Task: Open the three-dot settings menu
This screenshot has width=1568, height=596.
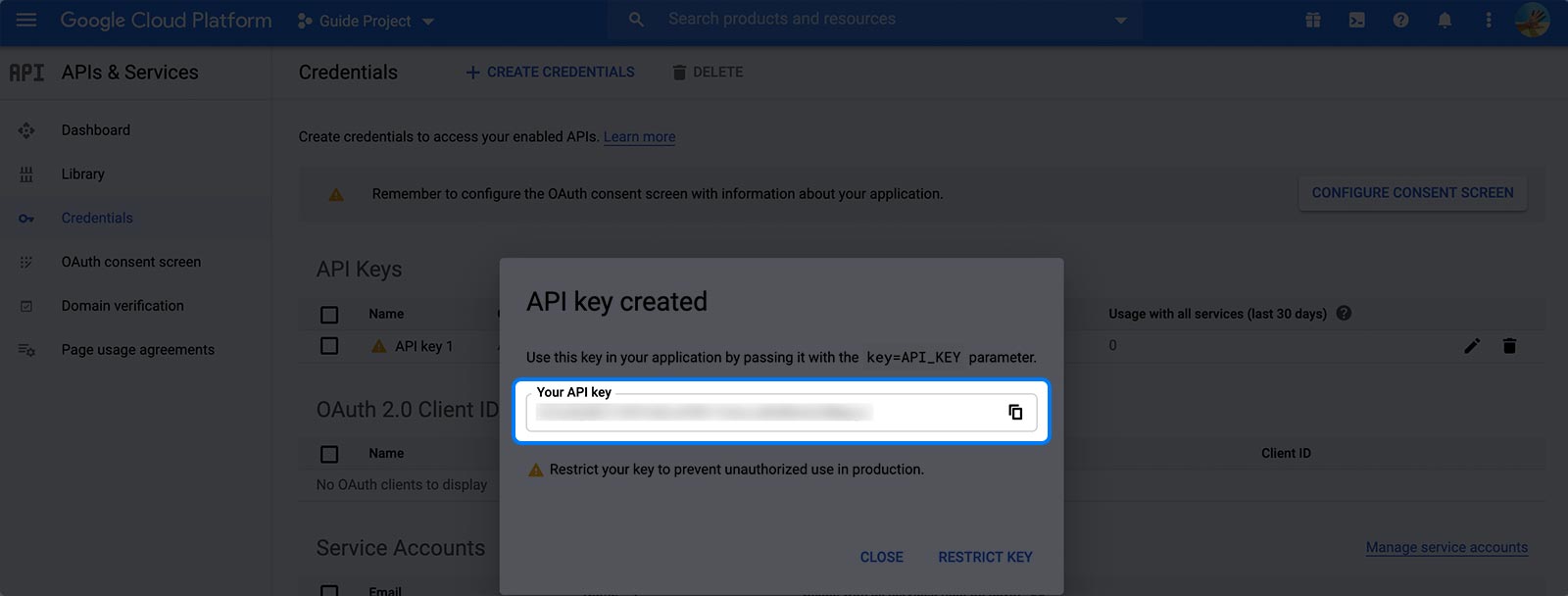Action: 1488,20
